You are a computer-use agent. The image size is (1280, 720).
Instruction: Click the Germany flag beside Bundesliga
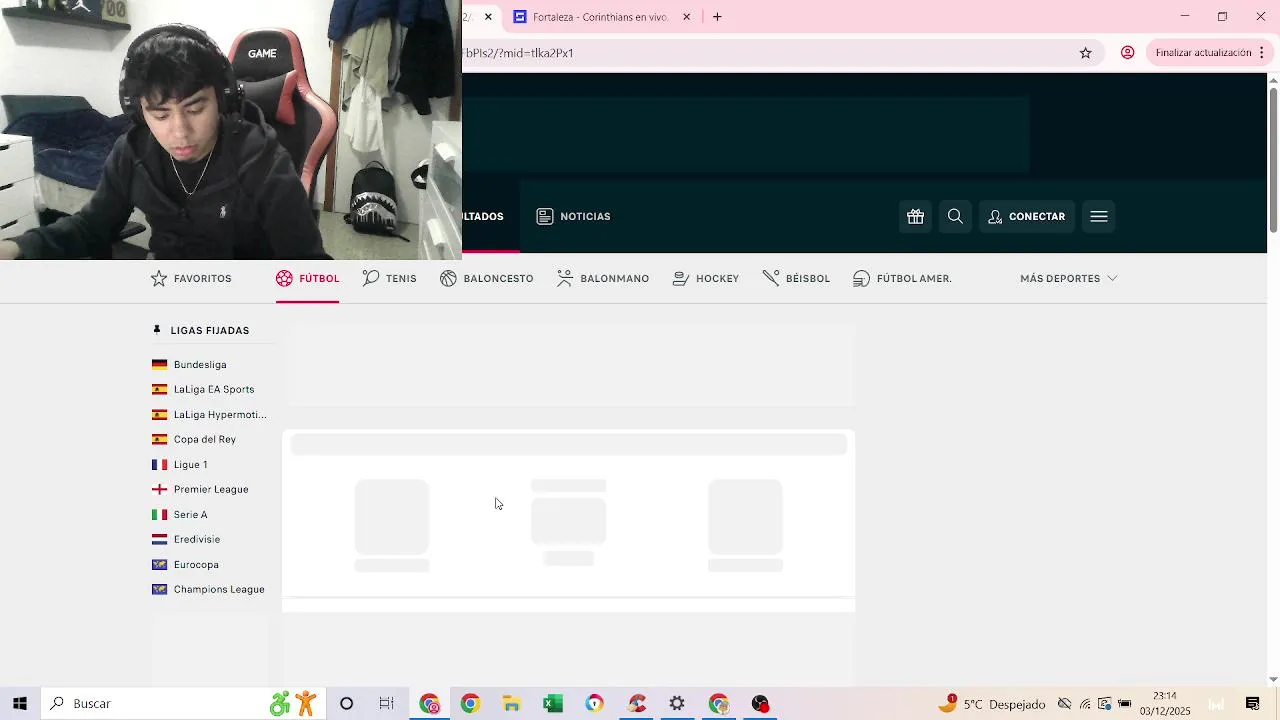159,364
